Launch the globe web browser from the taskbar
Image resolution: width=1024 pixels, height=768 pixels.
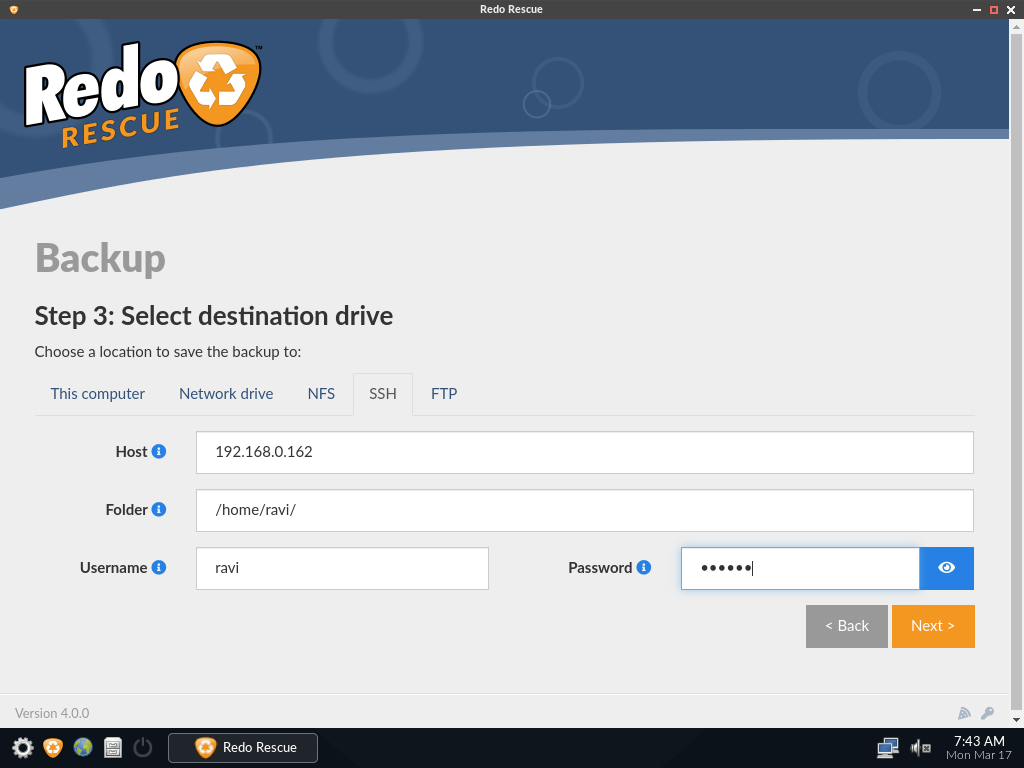click(x=81, y=747)
